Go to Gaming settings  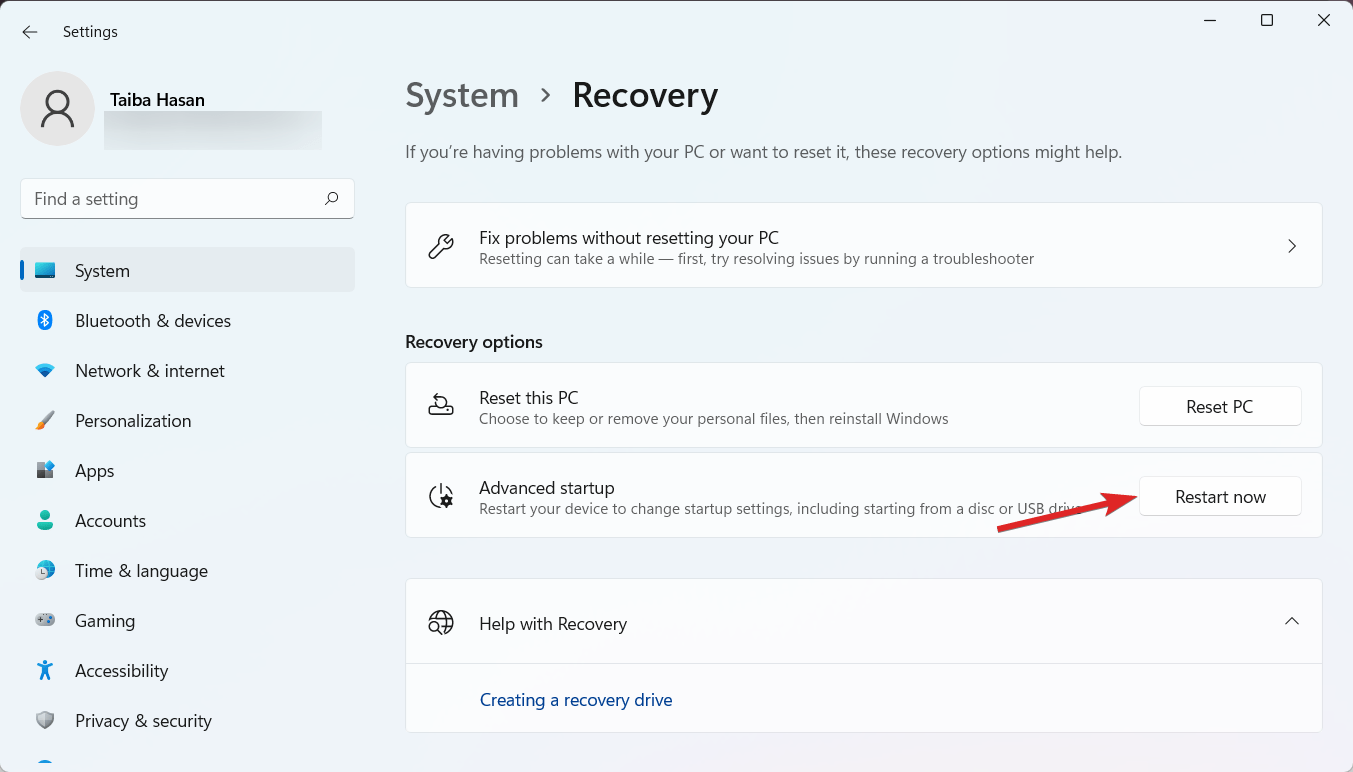[187, 620]
